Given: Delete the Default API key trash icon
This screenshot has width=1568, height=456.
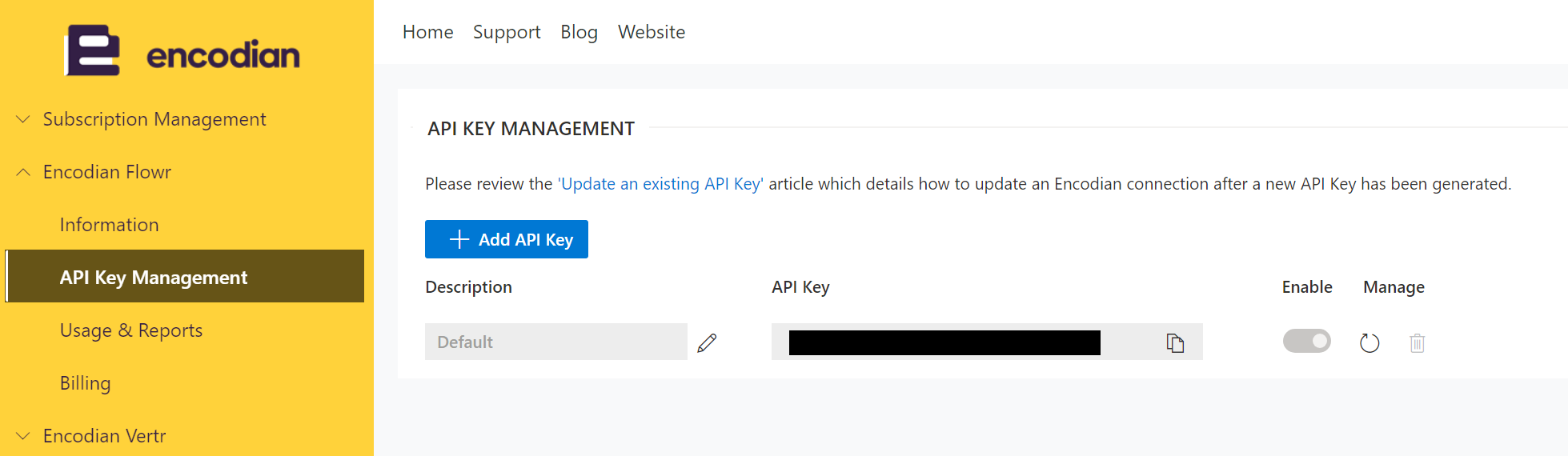Looking at the screenshot, I should [x=1417, y=342].
